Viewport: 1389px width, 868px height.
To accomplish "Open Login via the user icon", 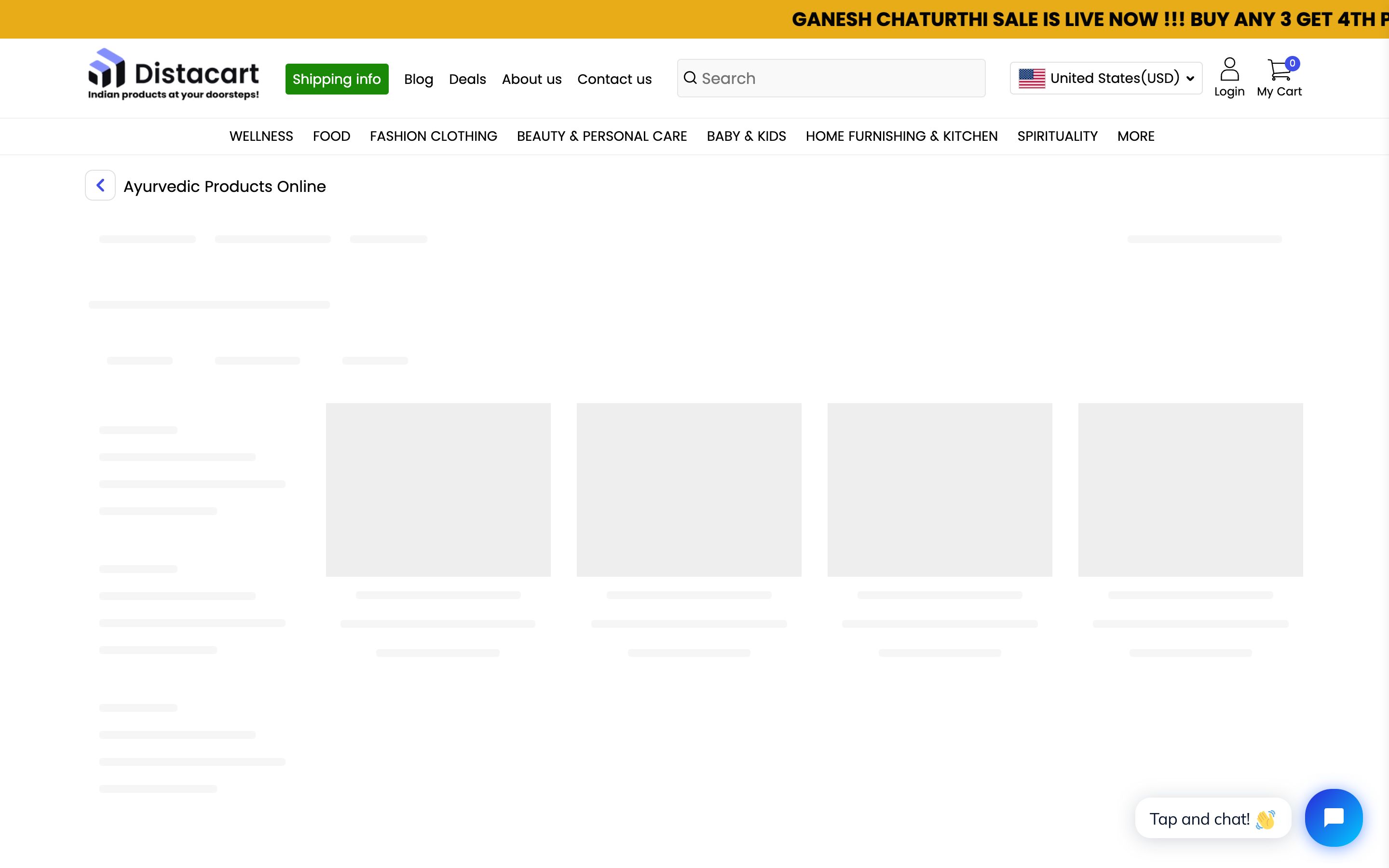I will click(x=1229, y=69).
